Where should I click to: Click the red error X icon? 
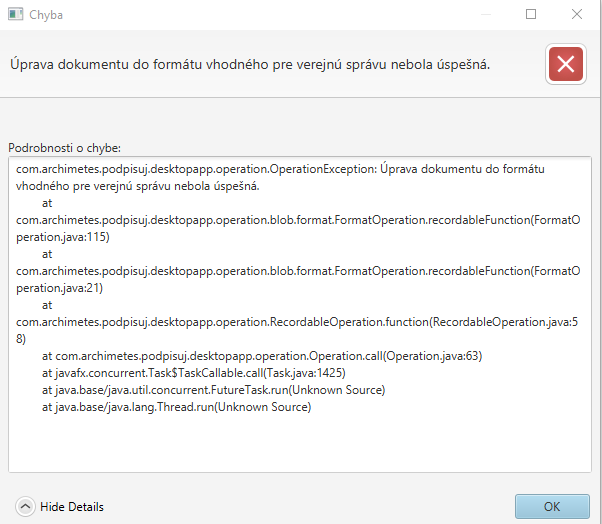click(x=566, y=65)
